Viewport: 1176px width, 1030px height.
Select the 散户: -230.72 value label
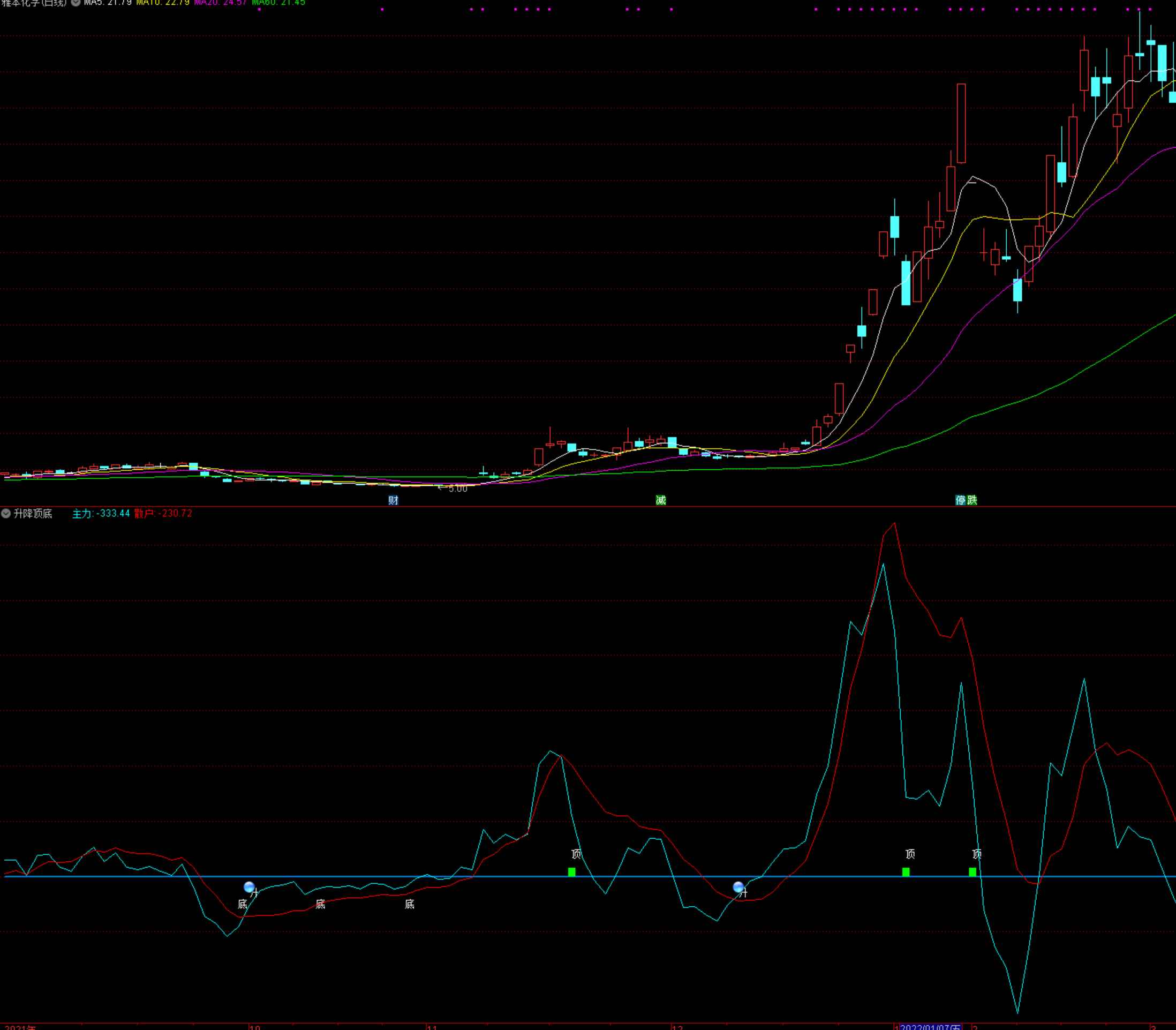163,513
